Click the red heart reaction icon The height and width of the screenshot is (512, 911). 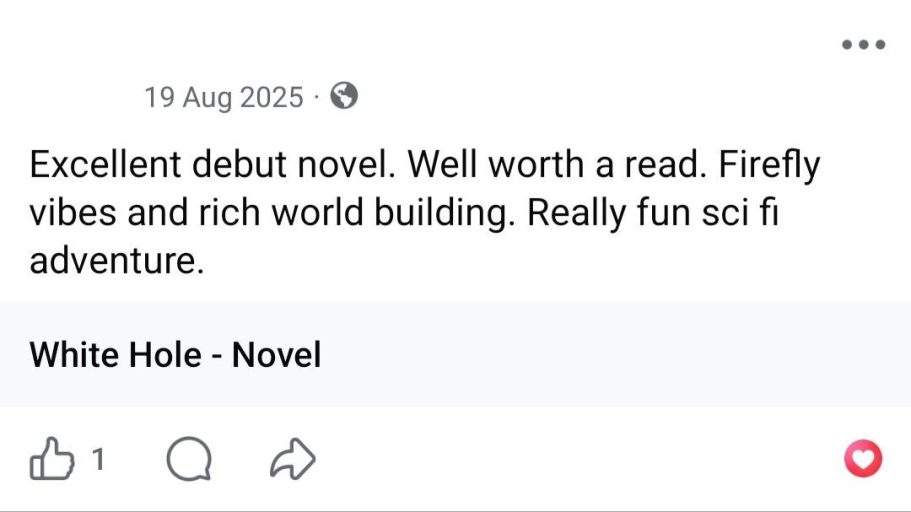tap(863, 459)
